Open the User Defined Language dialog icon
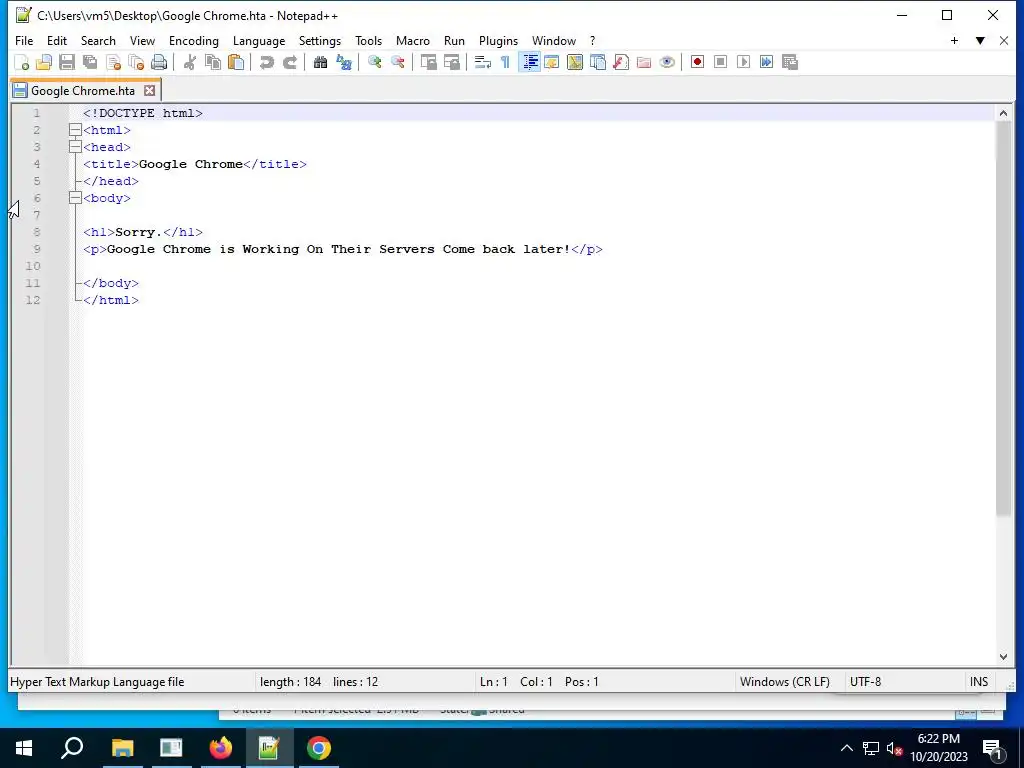This screenshot has height=768, width=1024. click(552, 62)
